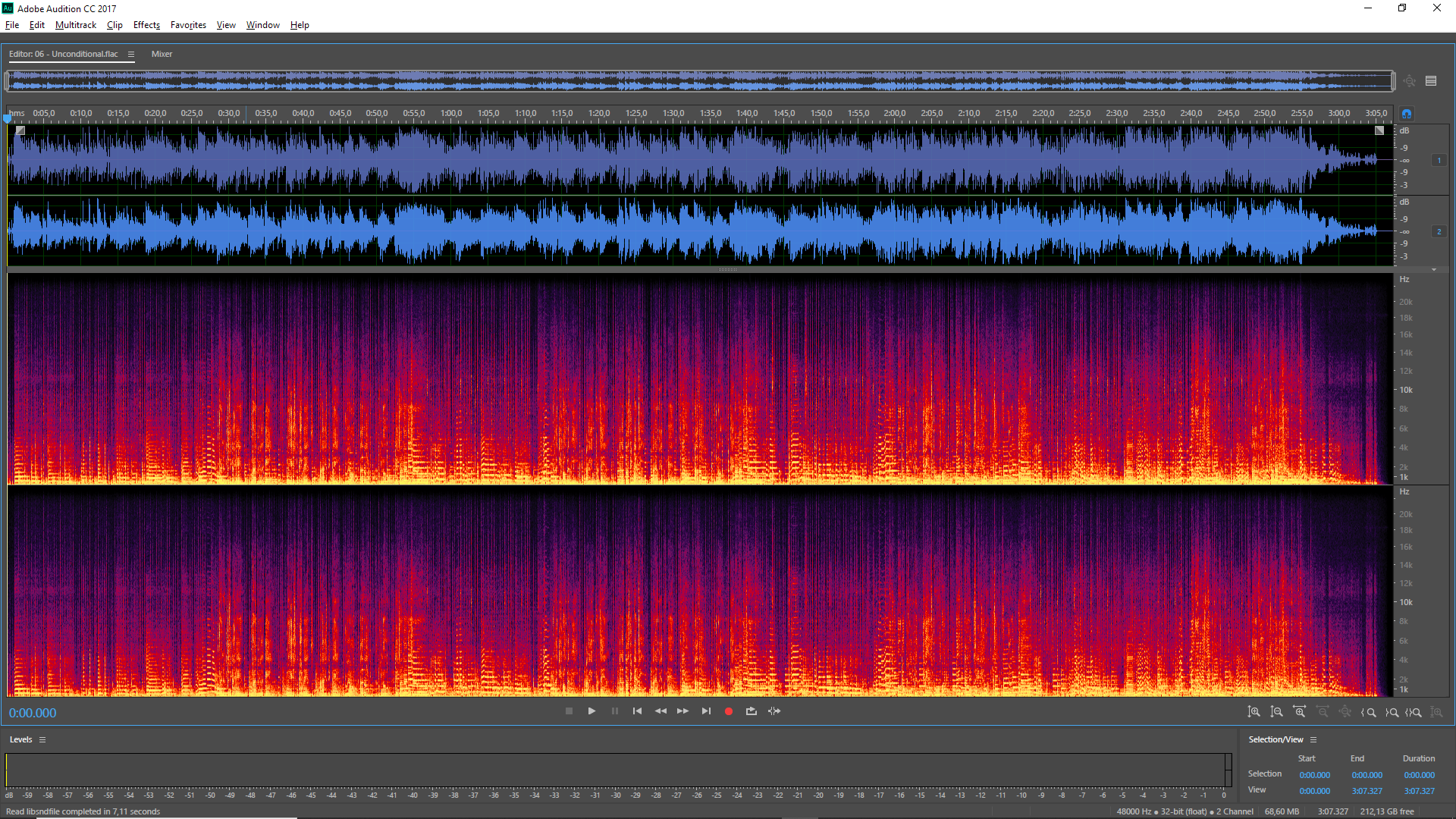Open the Favorites menu
1456x819 pixels.
pos(188,25)
